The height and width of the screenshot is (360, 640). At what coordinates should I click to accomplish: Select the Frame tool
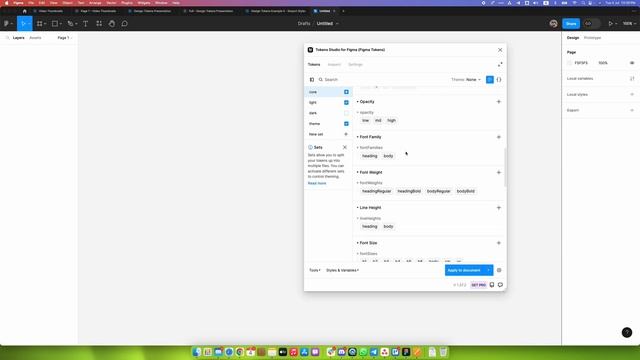40,24
